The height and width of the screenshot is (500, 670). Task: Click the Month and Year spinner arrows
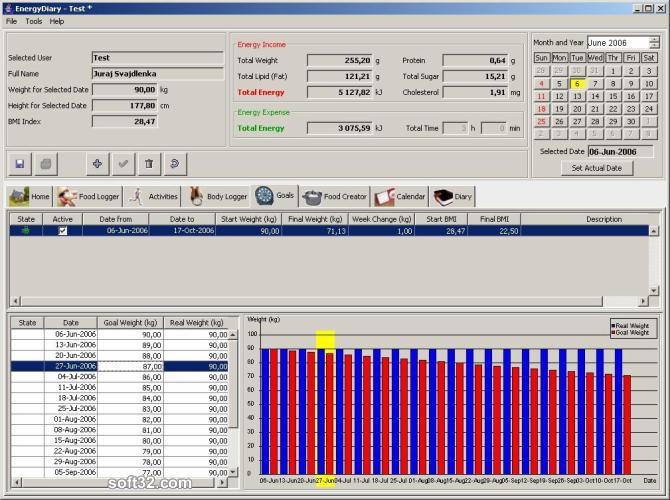tap(654, 43)
